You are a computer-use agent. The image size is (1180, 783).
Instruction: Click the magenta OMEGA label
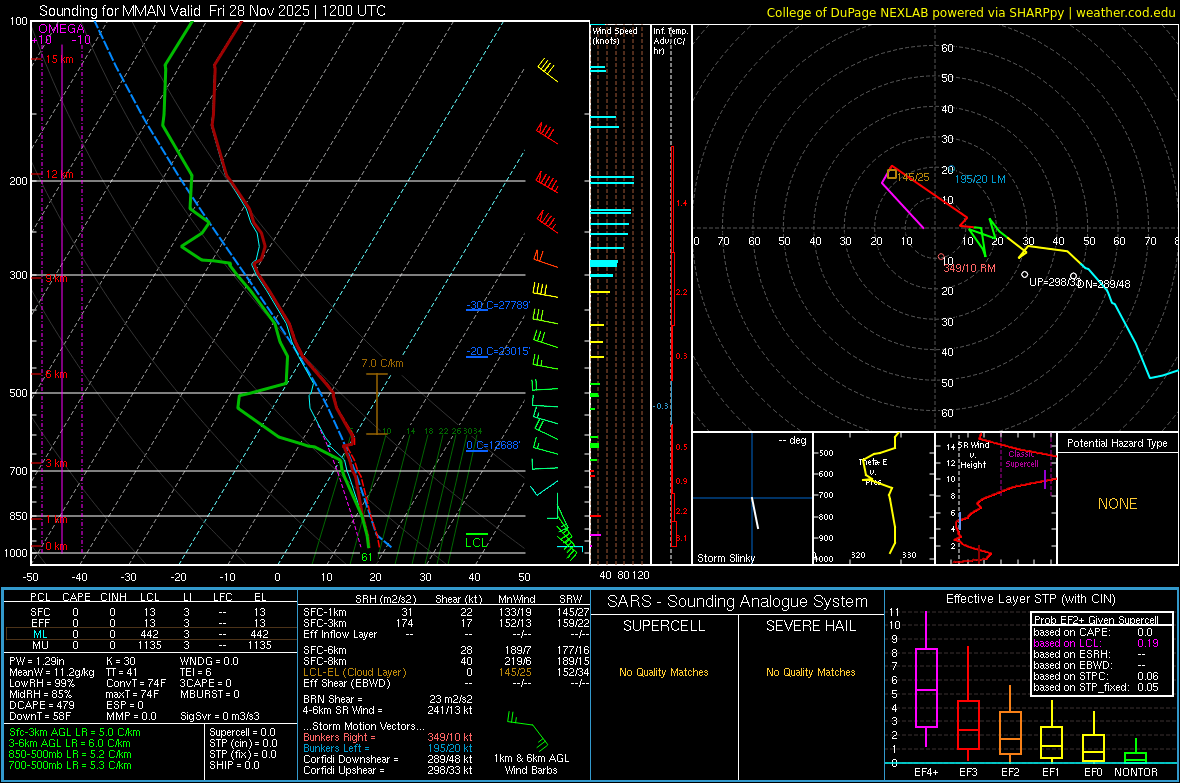62,29
